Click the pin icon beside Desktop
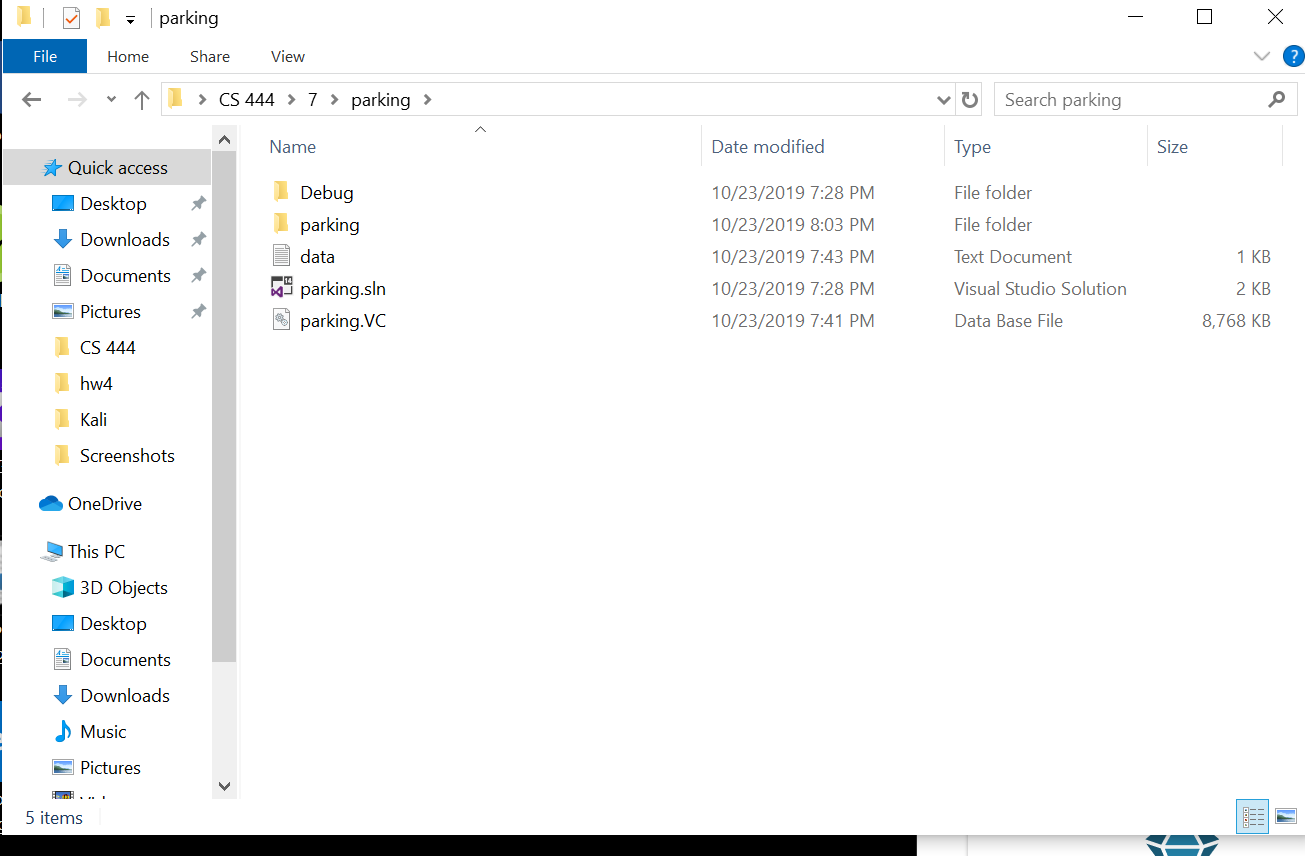Viewport: 1305px width, 856px height. click(198, 204)
